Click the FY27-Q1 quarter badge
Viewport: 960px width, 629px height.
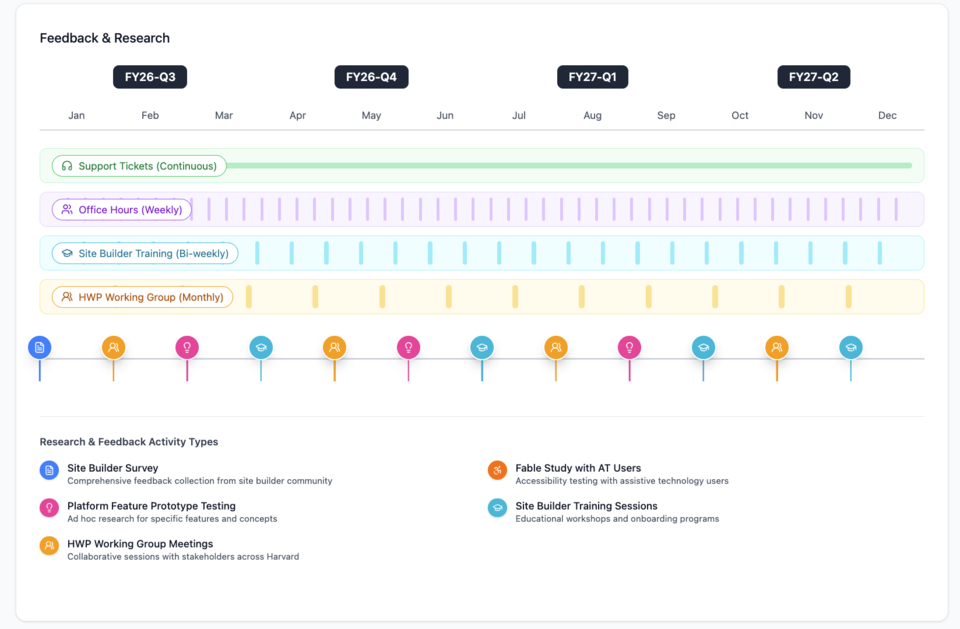click(x=593, y=77)
